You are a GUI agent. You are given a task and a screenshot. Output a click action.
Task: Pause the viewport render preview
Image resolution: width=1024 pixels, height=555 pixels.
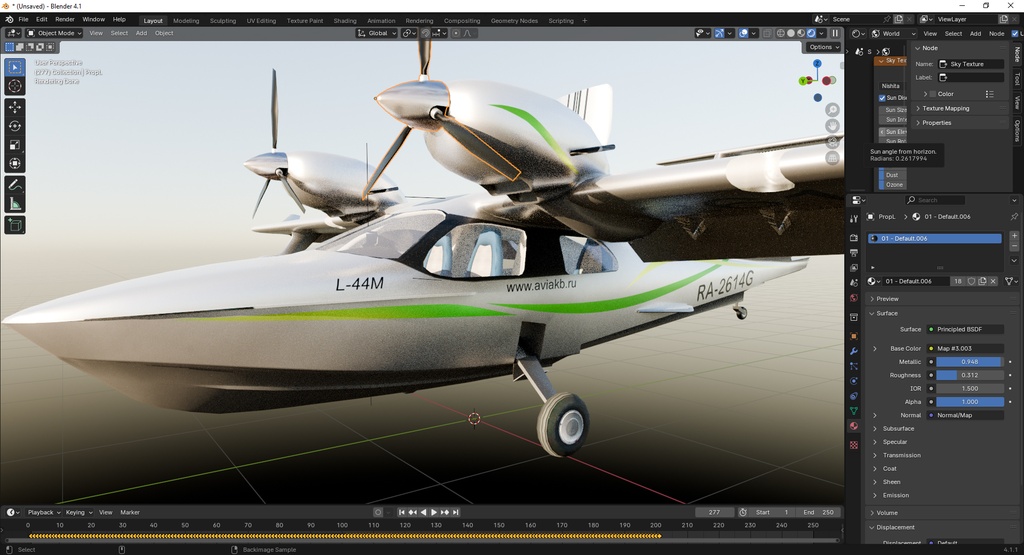(835, 33)
